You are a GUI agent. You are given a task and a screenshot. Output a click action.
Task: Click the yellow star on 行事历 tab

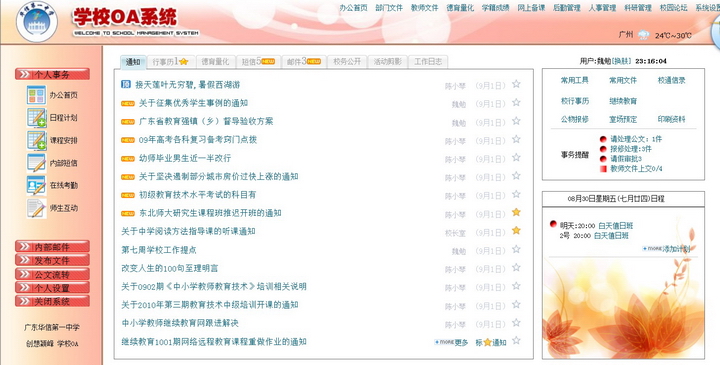coord(184,62)
